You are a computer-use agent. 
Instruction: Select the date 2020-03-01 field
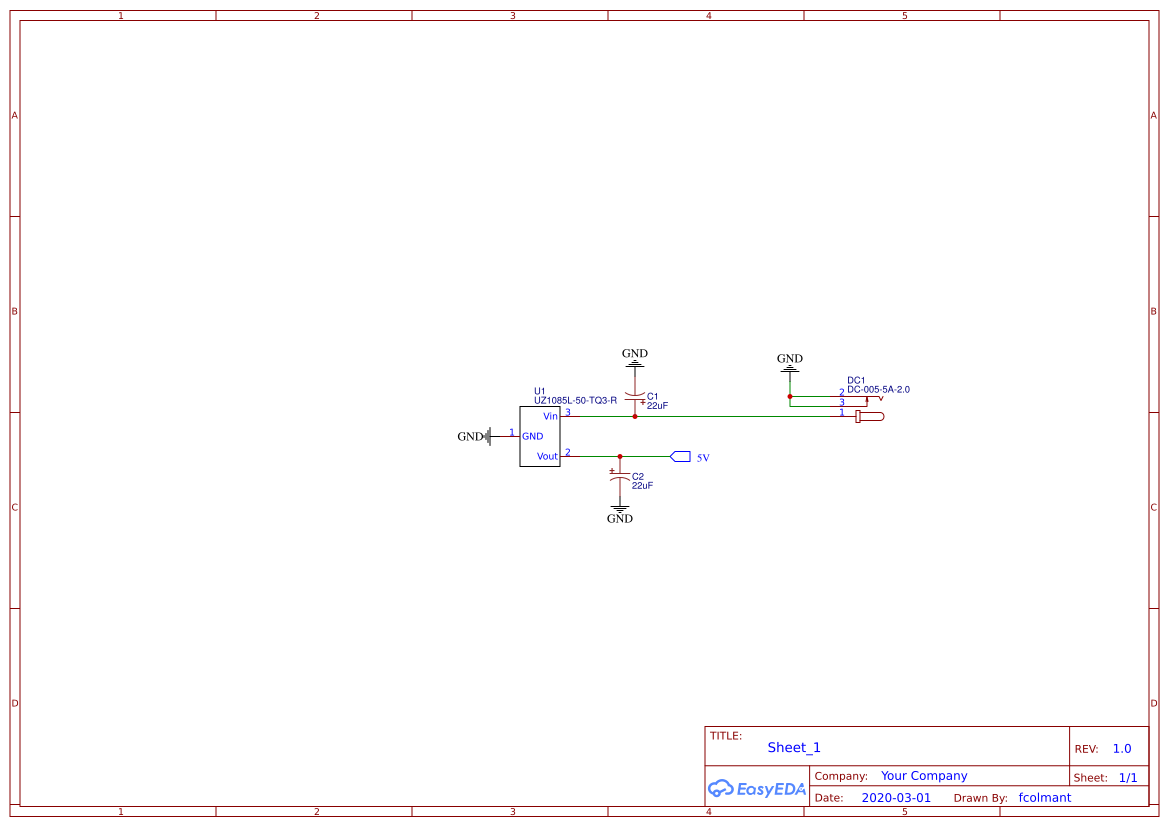[x=896, y=797]
